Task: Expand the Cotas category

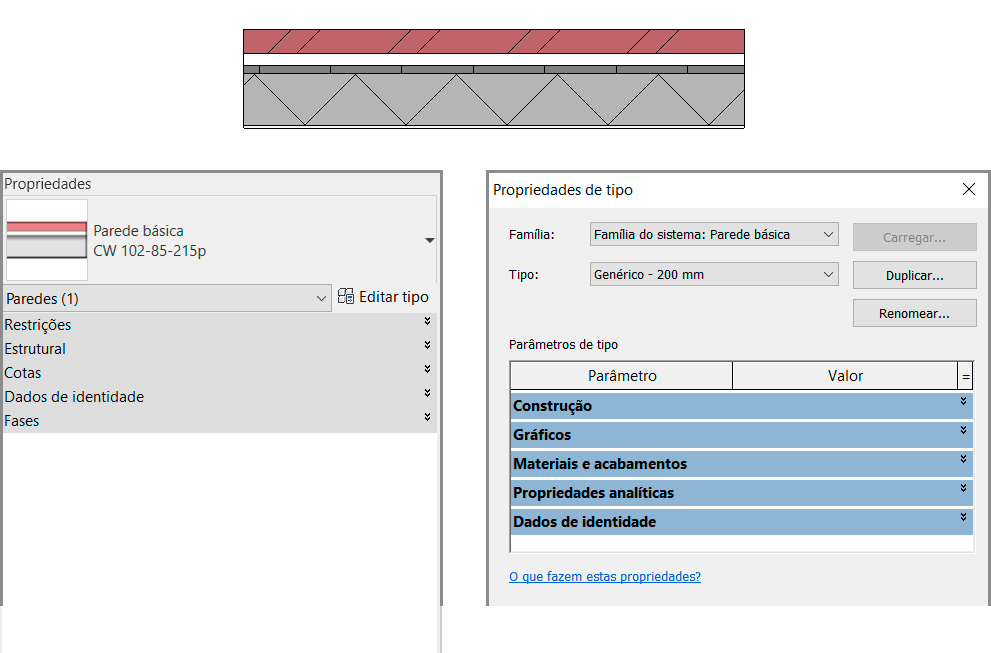Action: pos(428,372)
